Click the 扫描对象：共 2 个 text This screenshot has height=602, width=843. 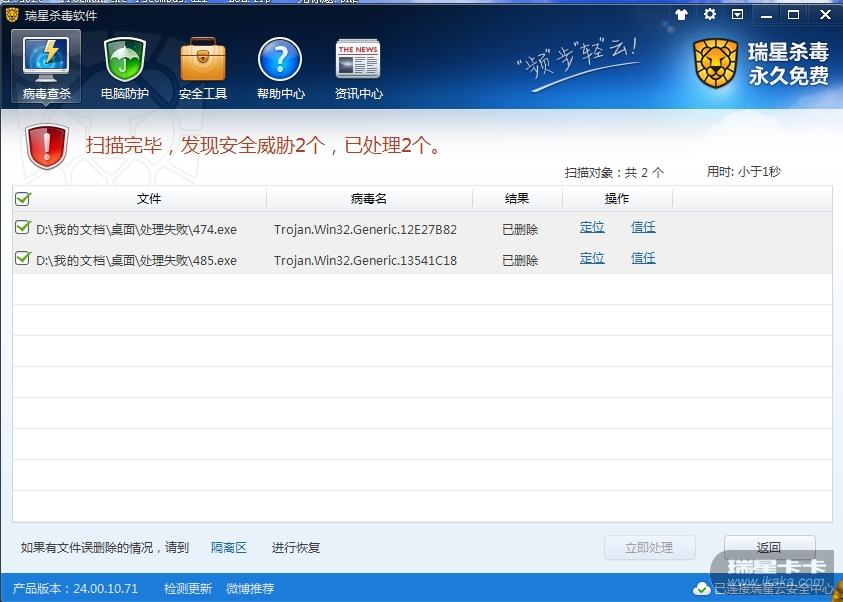(x=615, y=173)
